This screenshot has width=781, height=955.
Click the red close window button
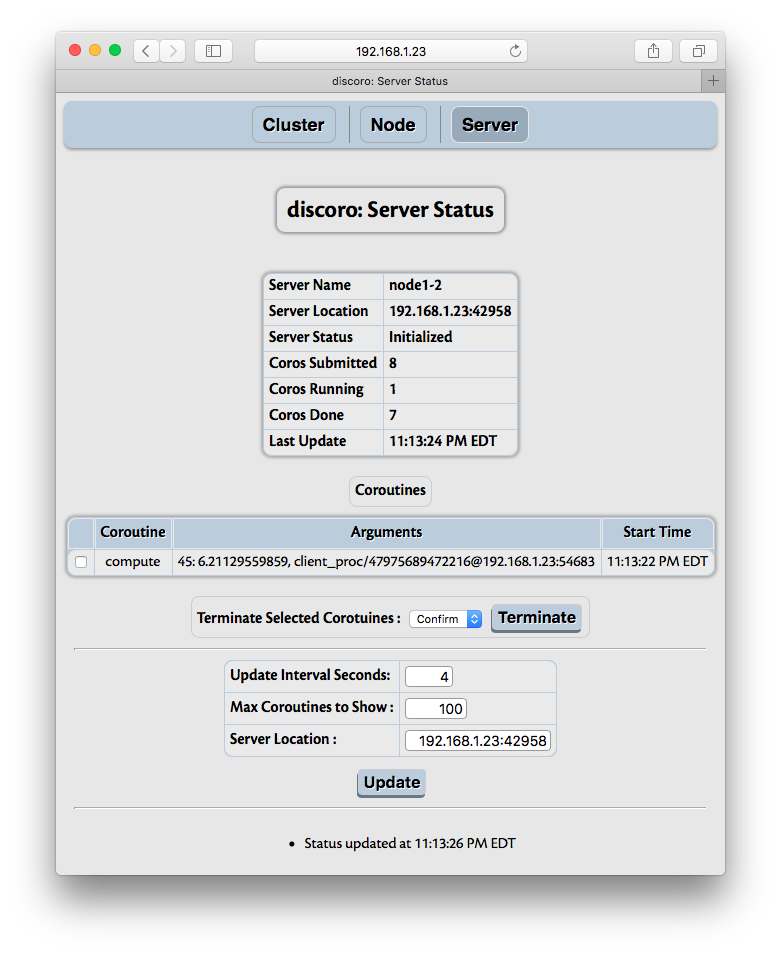(75, 51)
